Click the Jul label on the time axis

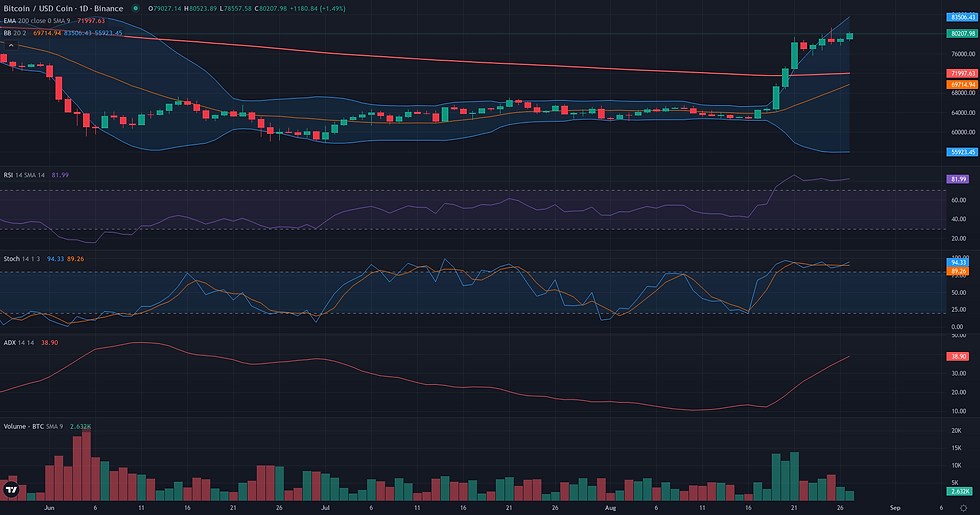(x=325, y=508)
